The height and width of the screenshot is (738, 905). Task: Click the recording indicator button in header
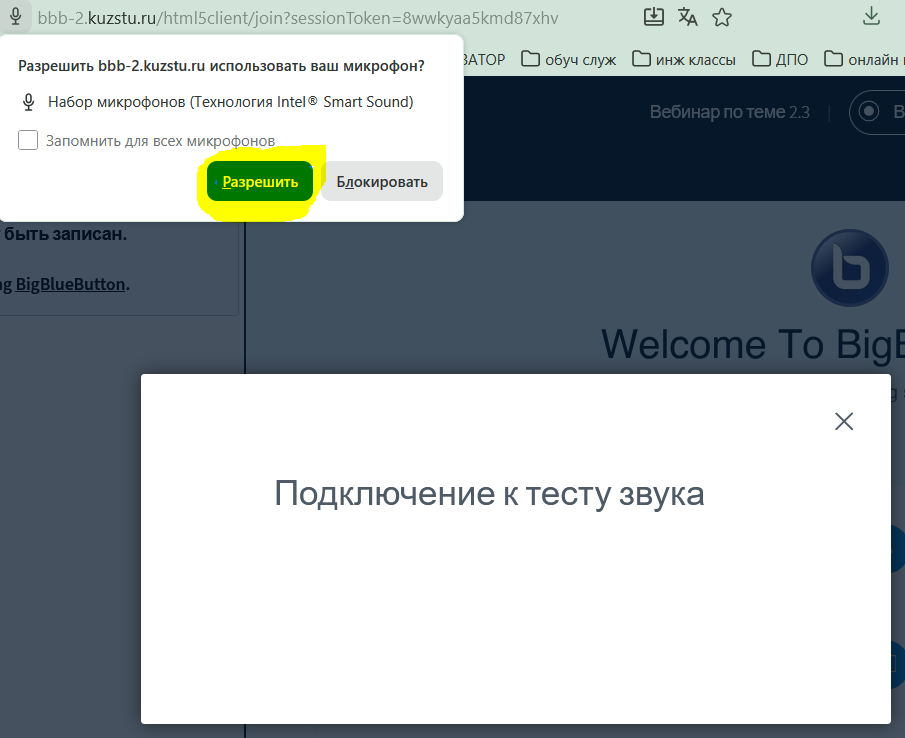coord(877,112)
